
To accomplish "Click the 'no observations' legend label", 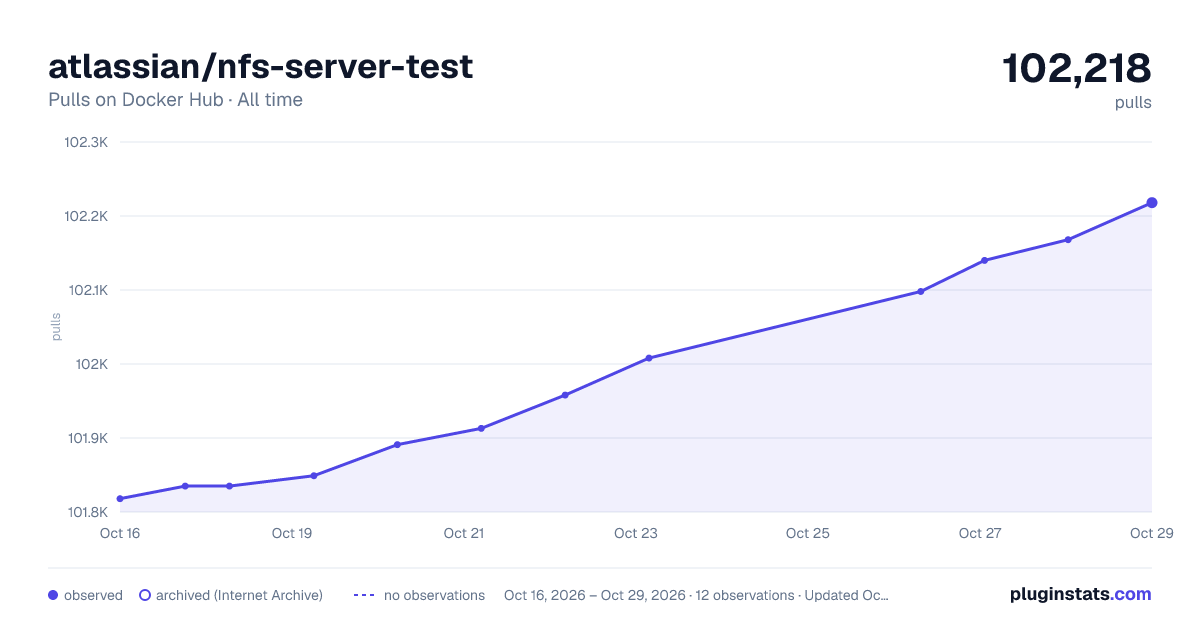I will pos(434,595).
